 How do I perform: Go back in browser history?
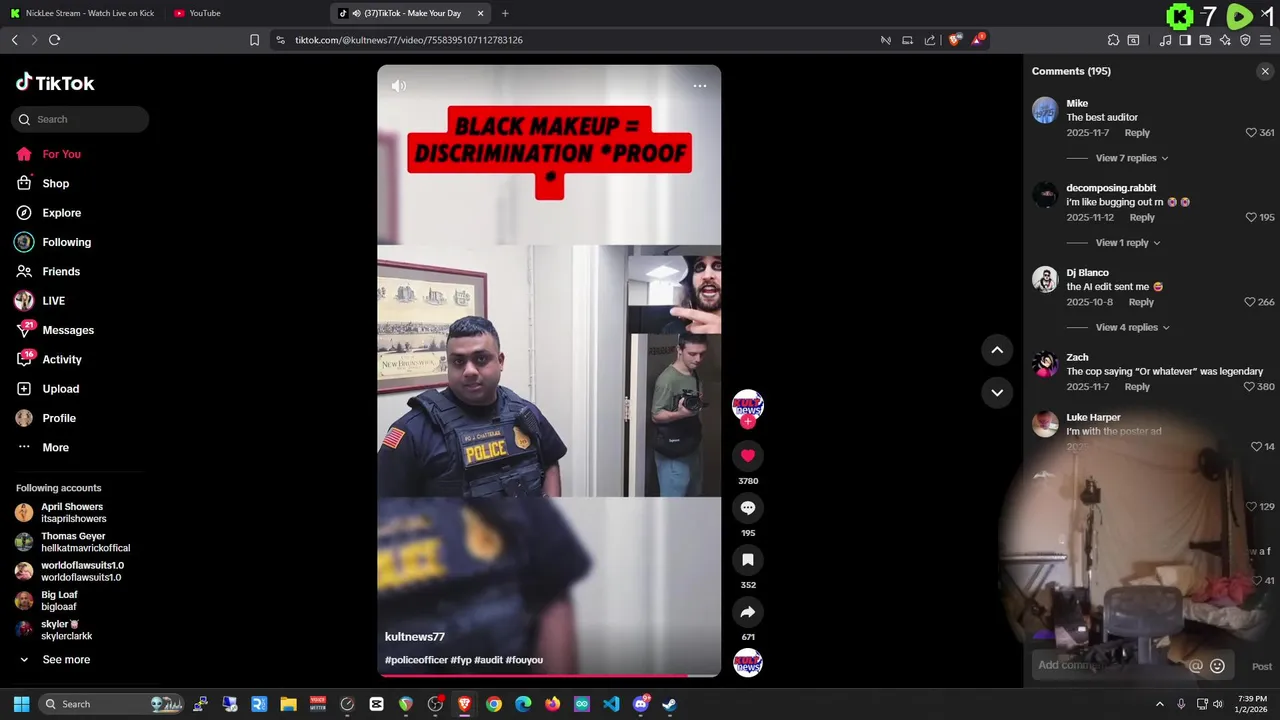click(x=14, y=40)
